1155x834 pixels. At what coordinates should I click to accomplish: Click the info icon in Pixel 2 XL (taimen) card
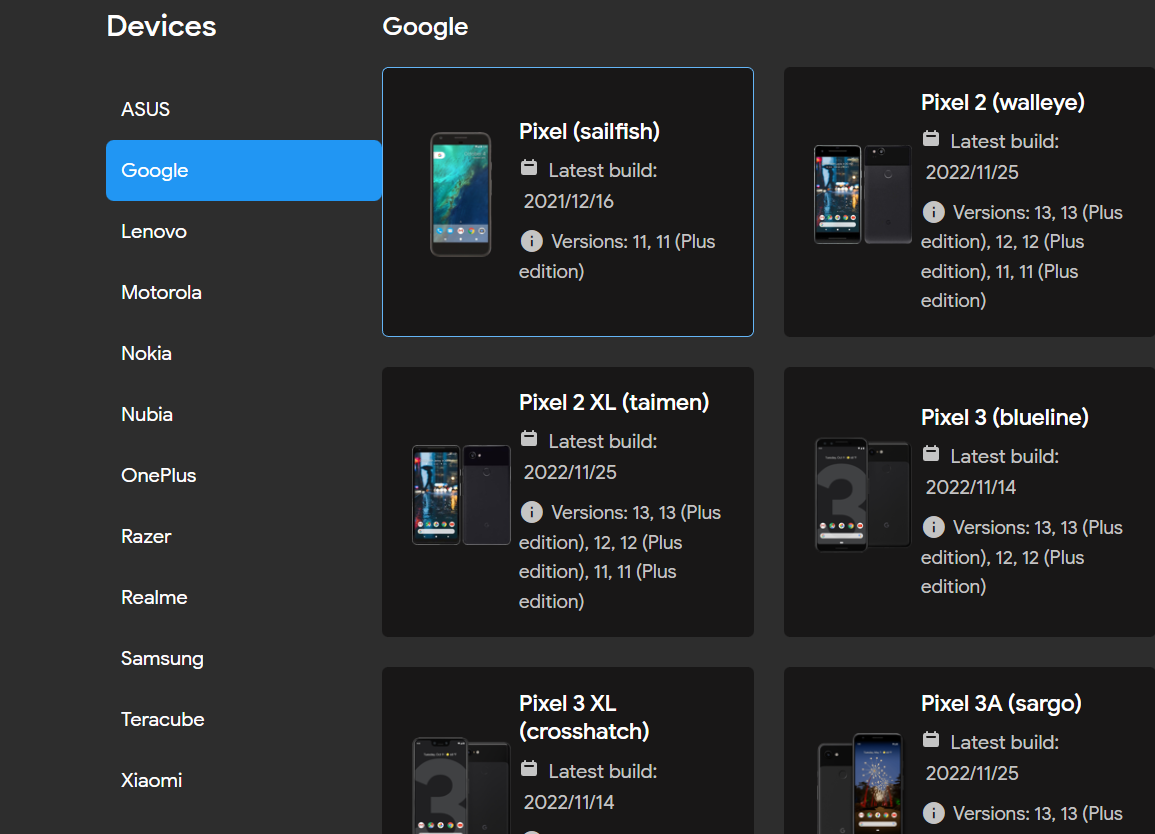pos(532,512)
